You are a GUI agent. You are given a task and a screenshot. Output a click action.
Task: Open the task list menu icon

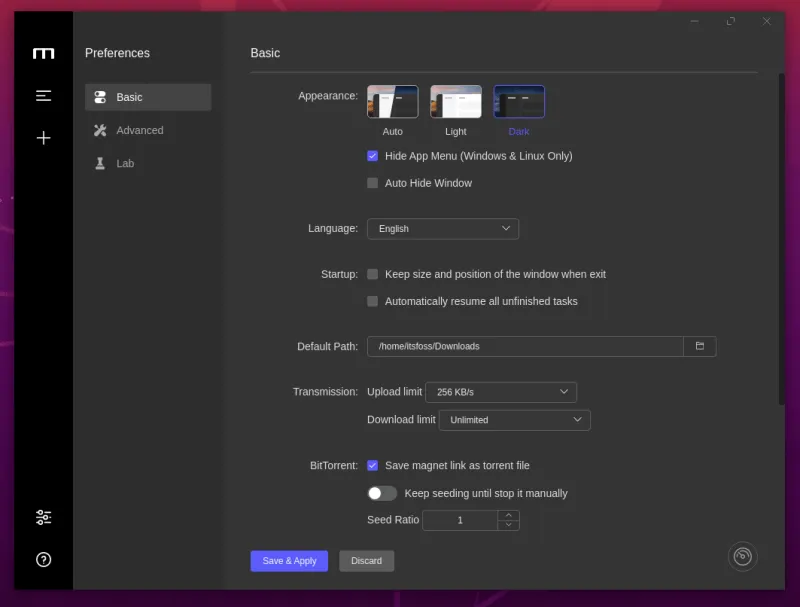[x=43, y=96]
